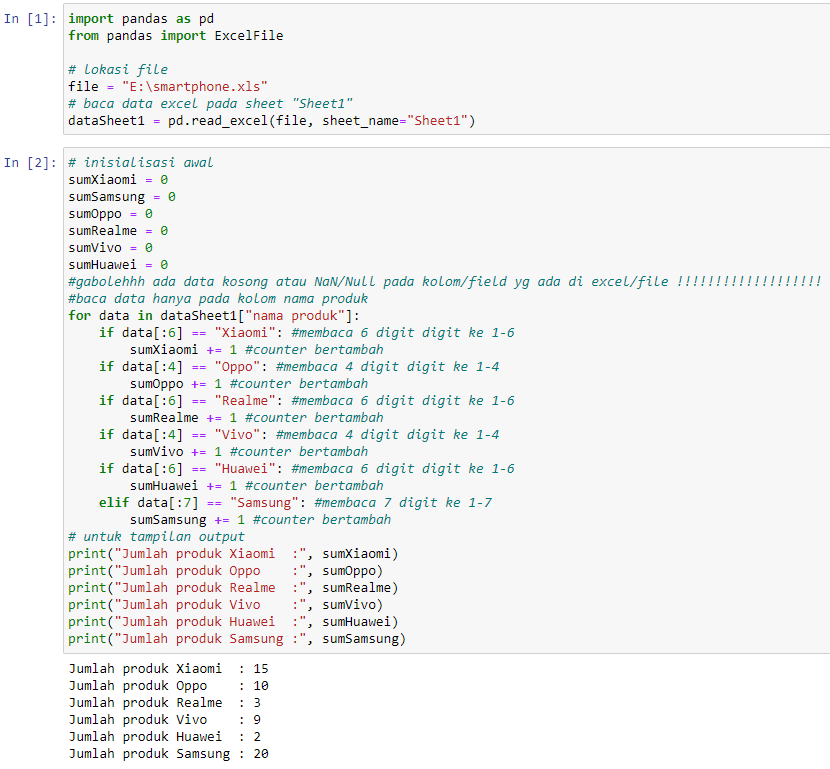This screenshot has height=769, width=830.
Task: Click the sumOppo = 0 initialization line
Action: coord(105,213)
